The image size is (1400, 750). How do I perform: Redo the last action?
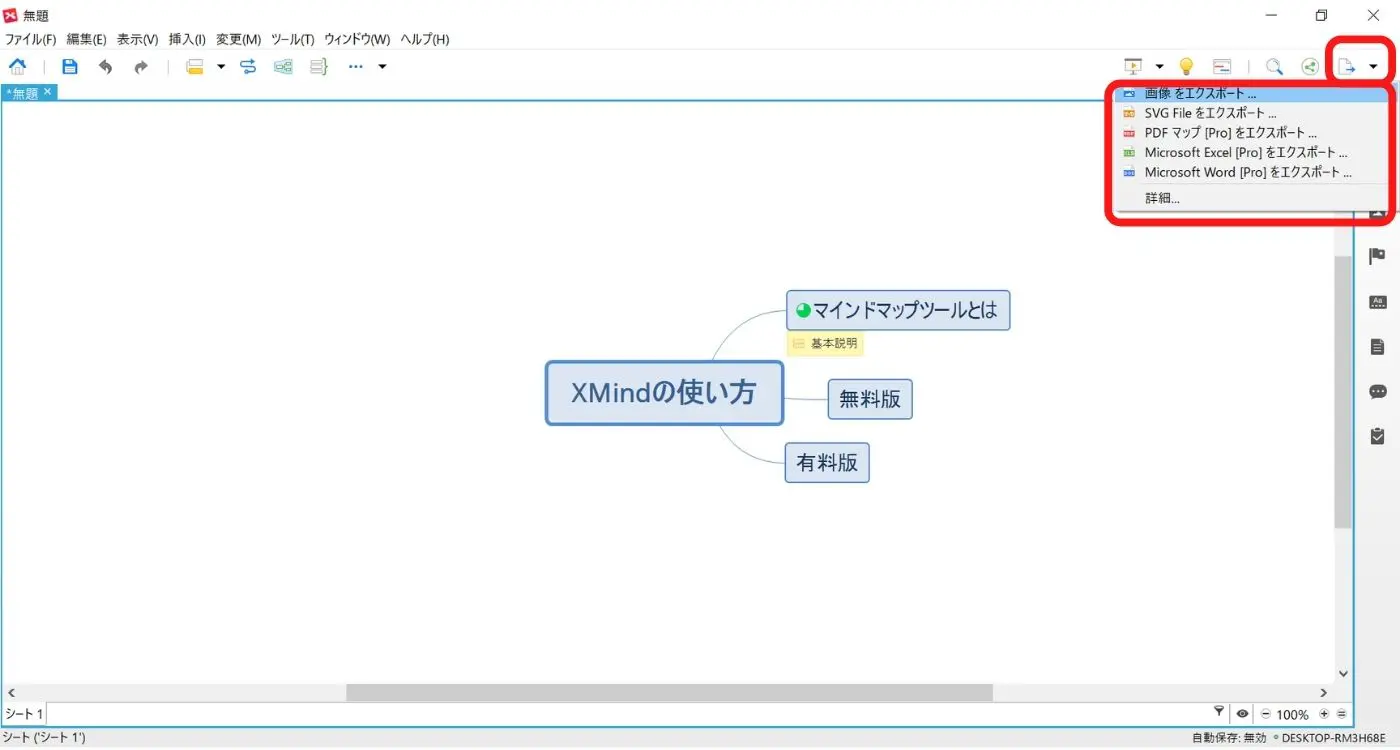coord(141,67)
